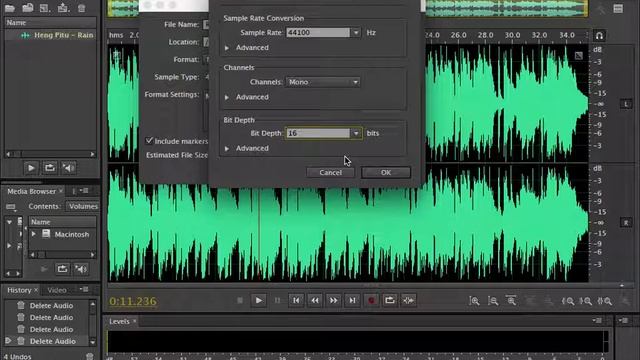The image size is (640, 360).
Task: Click Zoom Out Amplitude icon
Action: coord(493,301)
